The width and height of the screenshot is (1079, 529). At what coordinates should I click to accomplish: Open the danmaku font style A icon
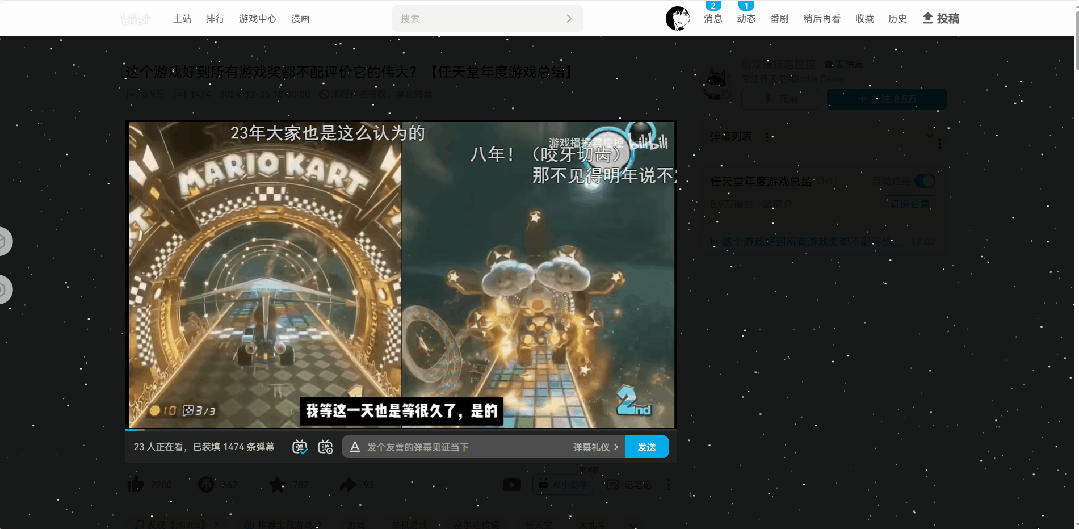(355, 447)
